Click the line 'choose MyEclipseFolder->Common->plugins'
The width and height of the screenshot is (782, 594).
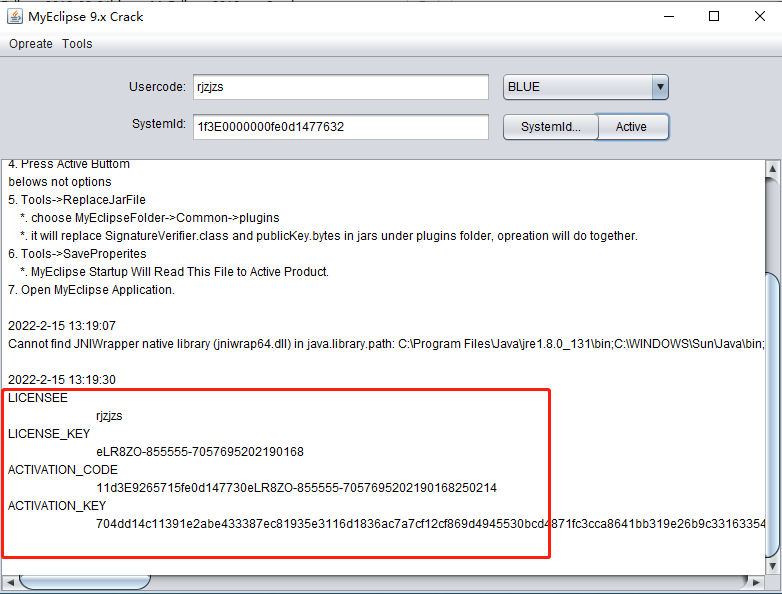(x=150, y=218)
